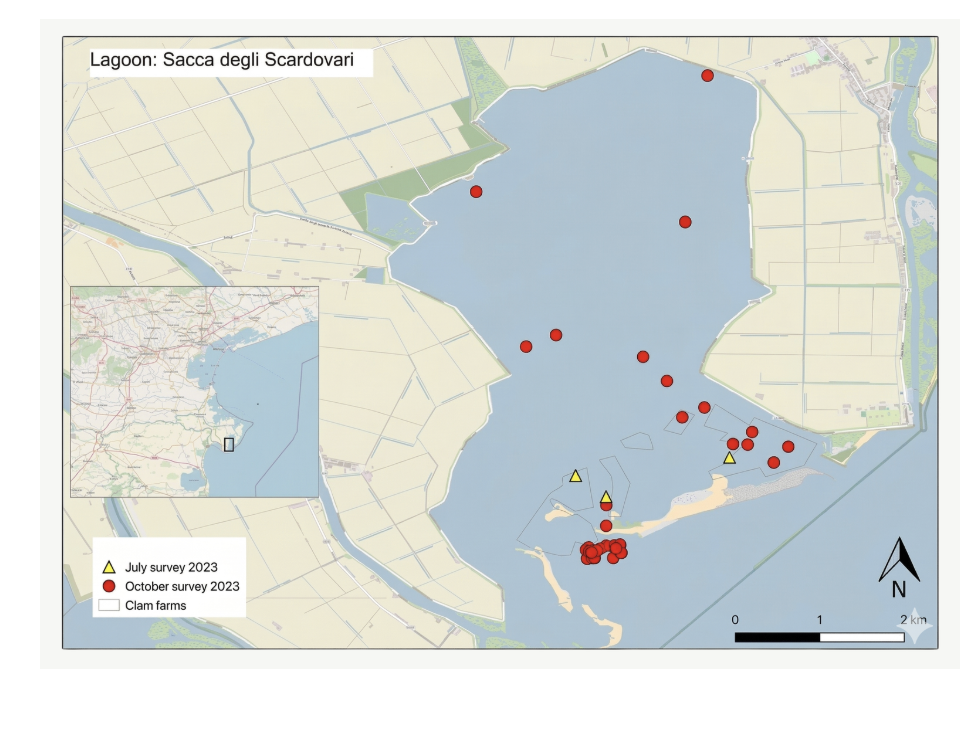Click the map title 'Lagoon: Sacca degli Scardovari'

tap(222, 60)
